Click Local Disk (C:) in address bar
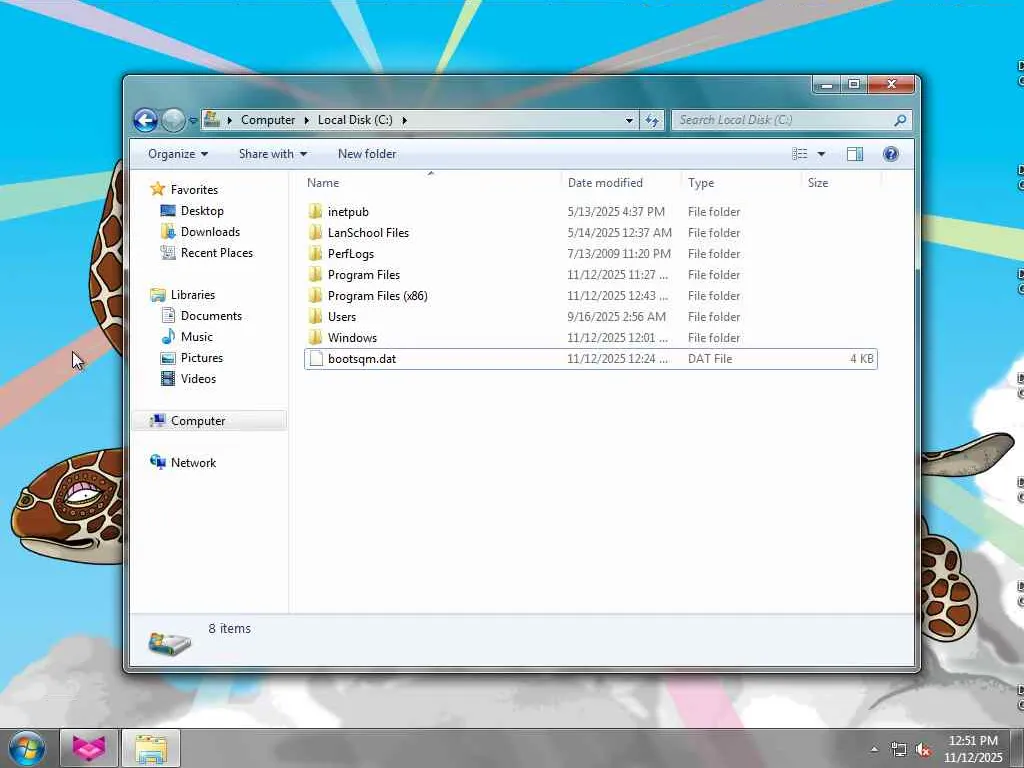This screenshot has width=1024, height=768. 355,120
